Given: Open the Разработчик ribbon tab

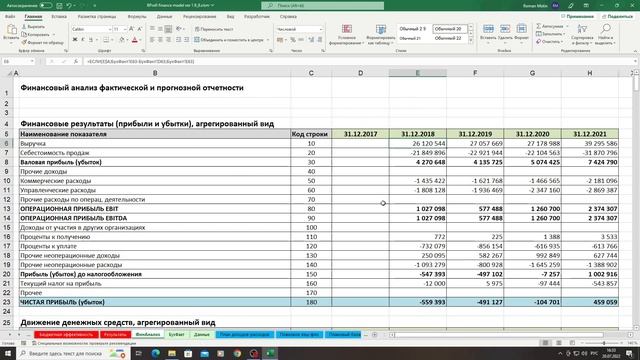Looking at the screenshot, I should pyautogui.click(x=257, y=17).
